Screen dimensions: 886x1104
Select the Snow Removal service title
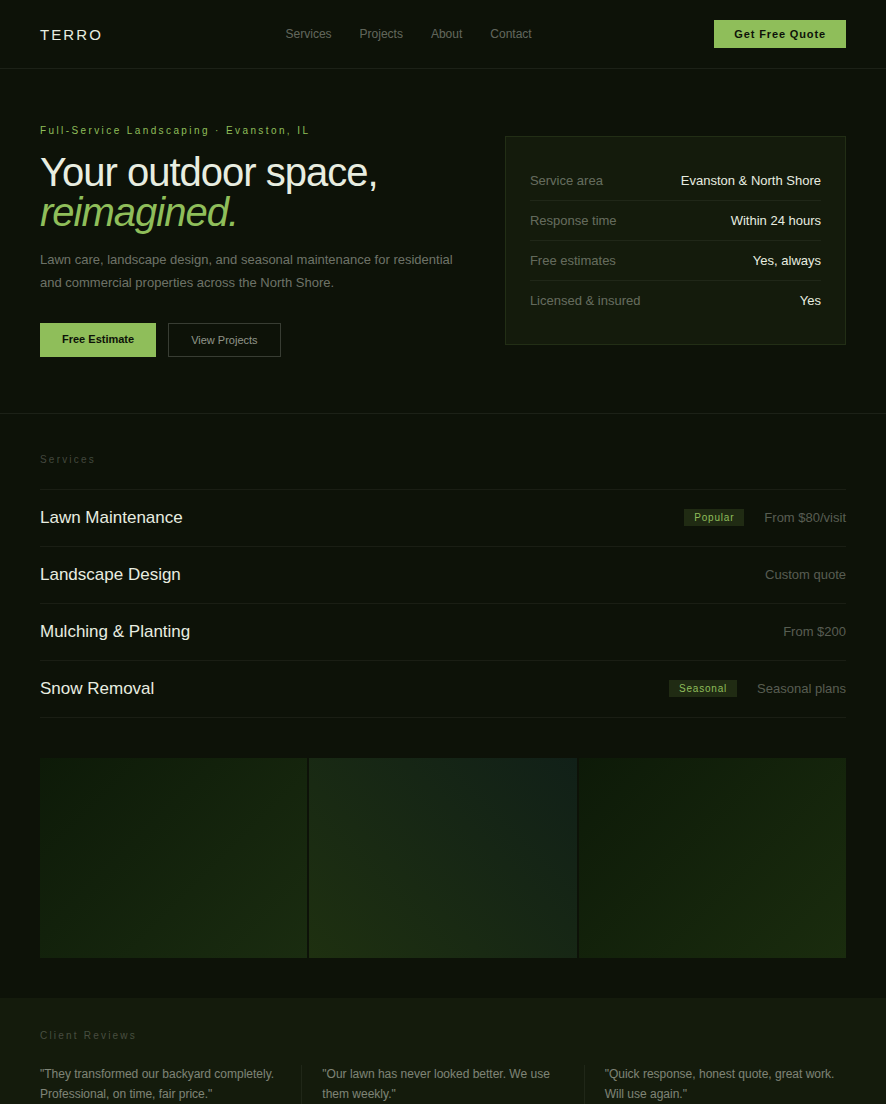click(97, 689)
